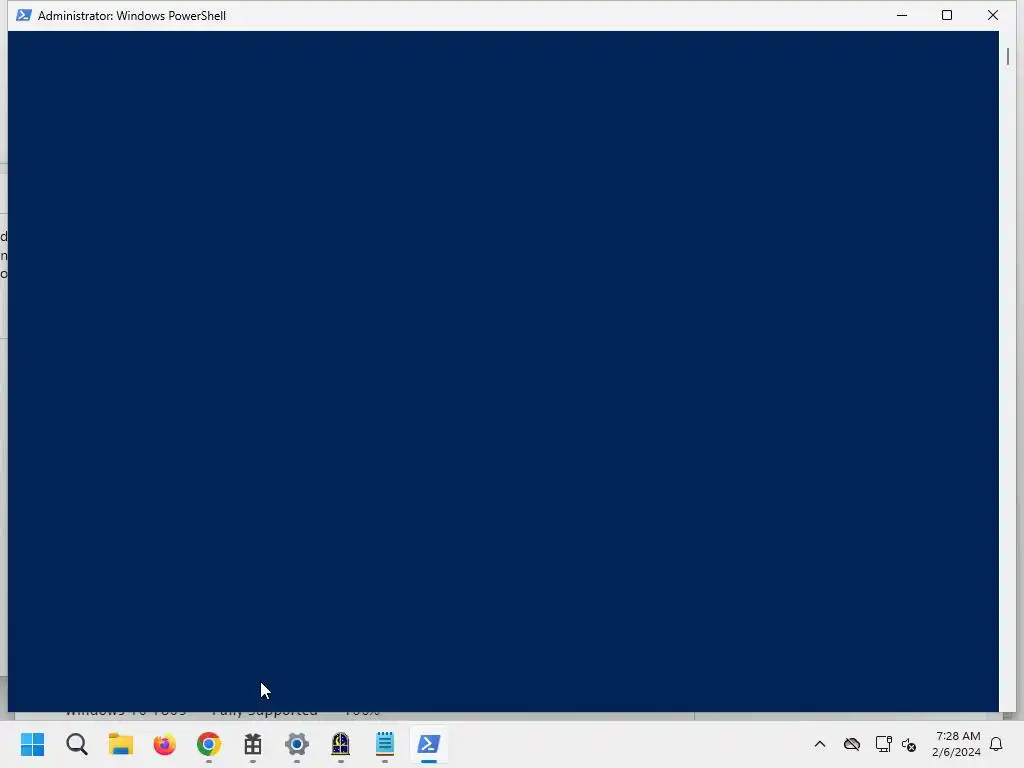Maximize the PowerShell window
The height and width of the screenshot is (768, 1024).
pyautogui.click(x=947, y=15)
